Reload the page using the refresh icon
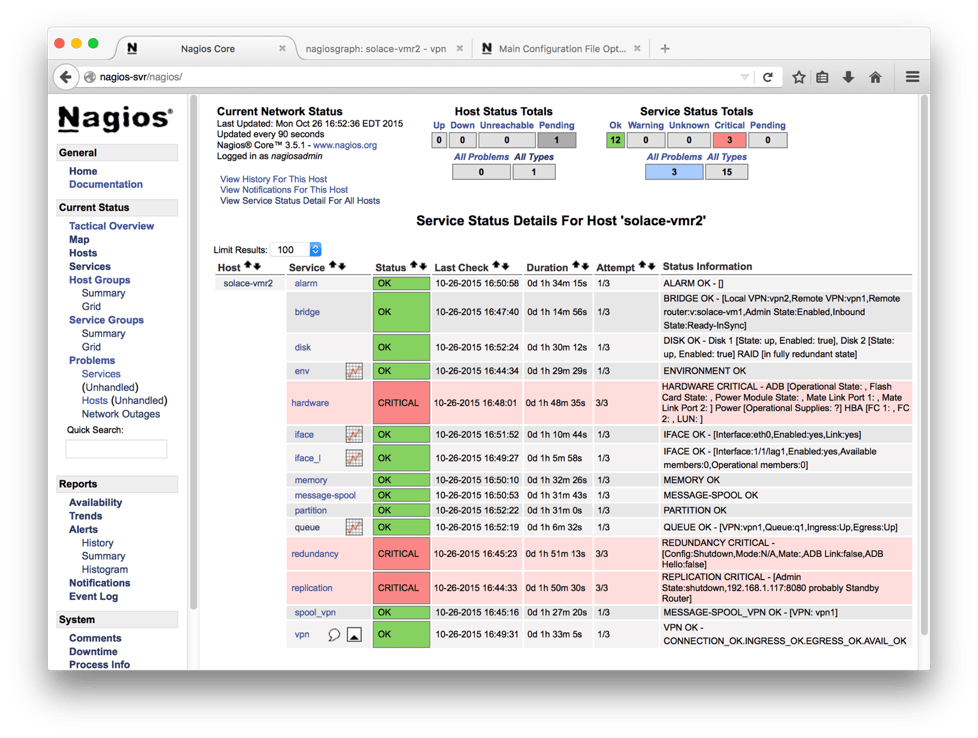 point(769,76)
